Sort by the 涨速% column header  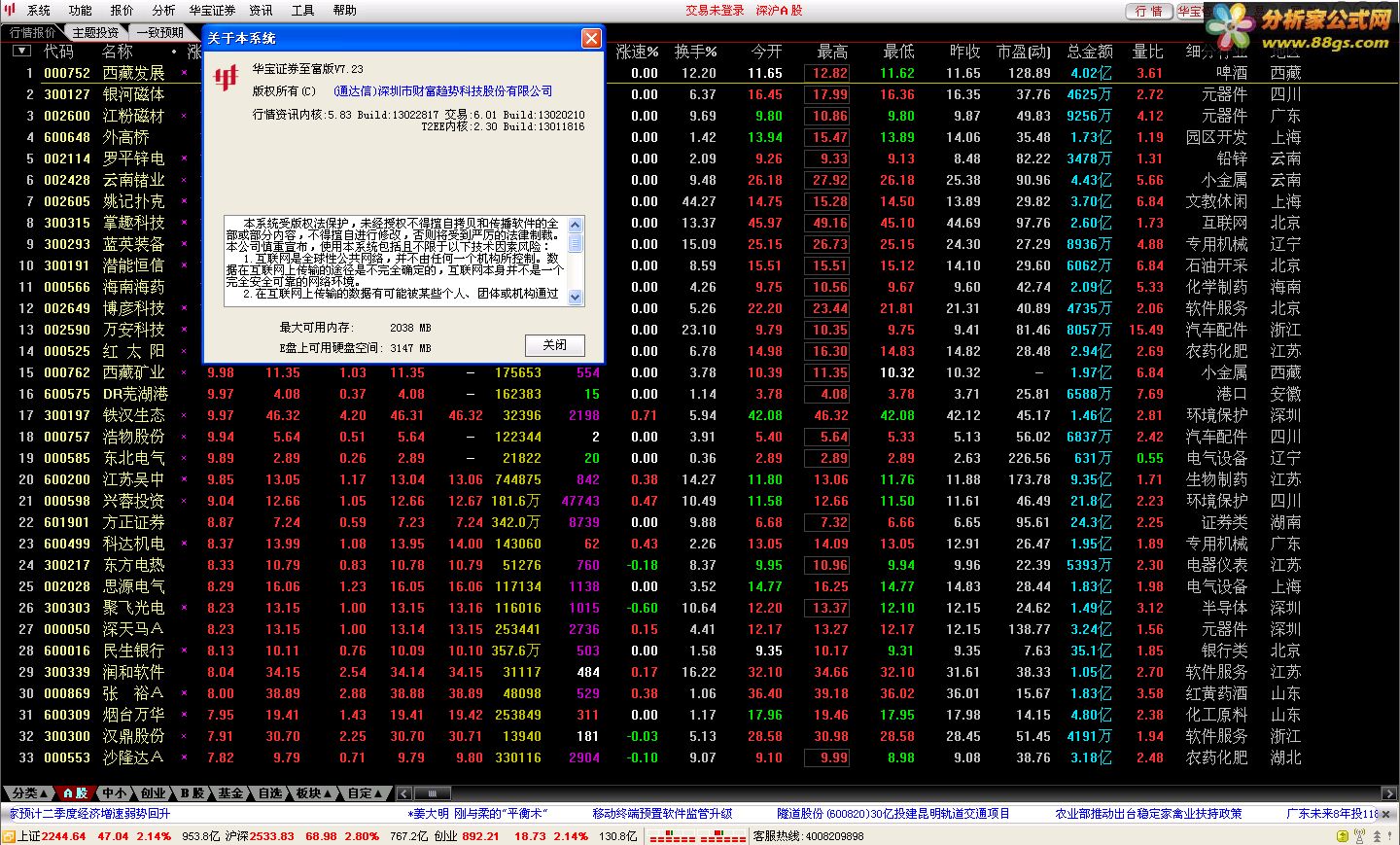[638, 51]
